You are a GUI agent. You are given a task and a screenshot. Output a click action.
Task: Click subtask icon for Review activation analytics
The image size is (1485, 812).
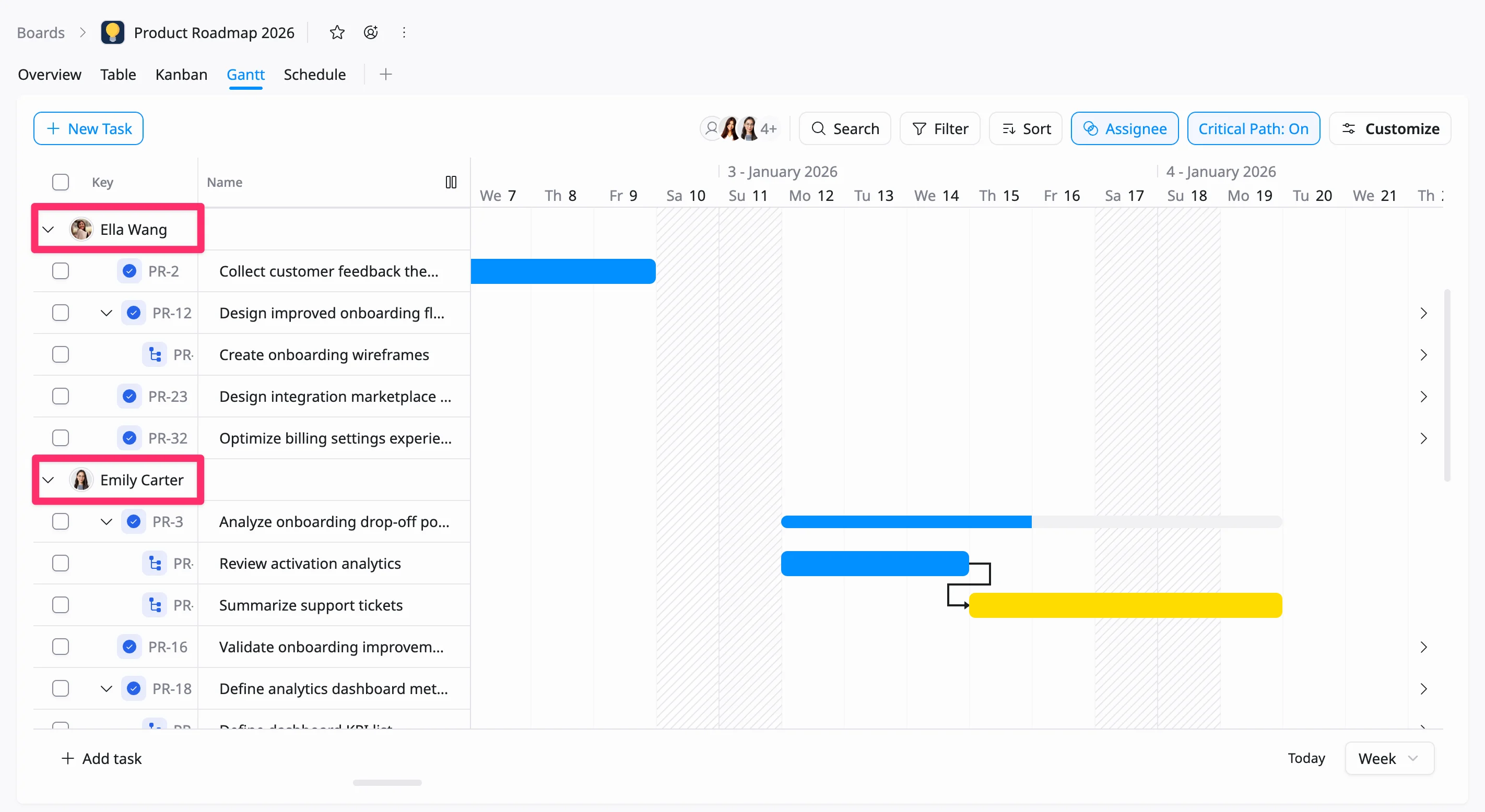click(155, 563)
